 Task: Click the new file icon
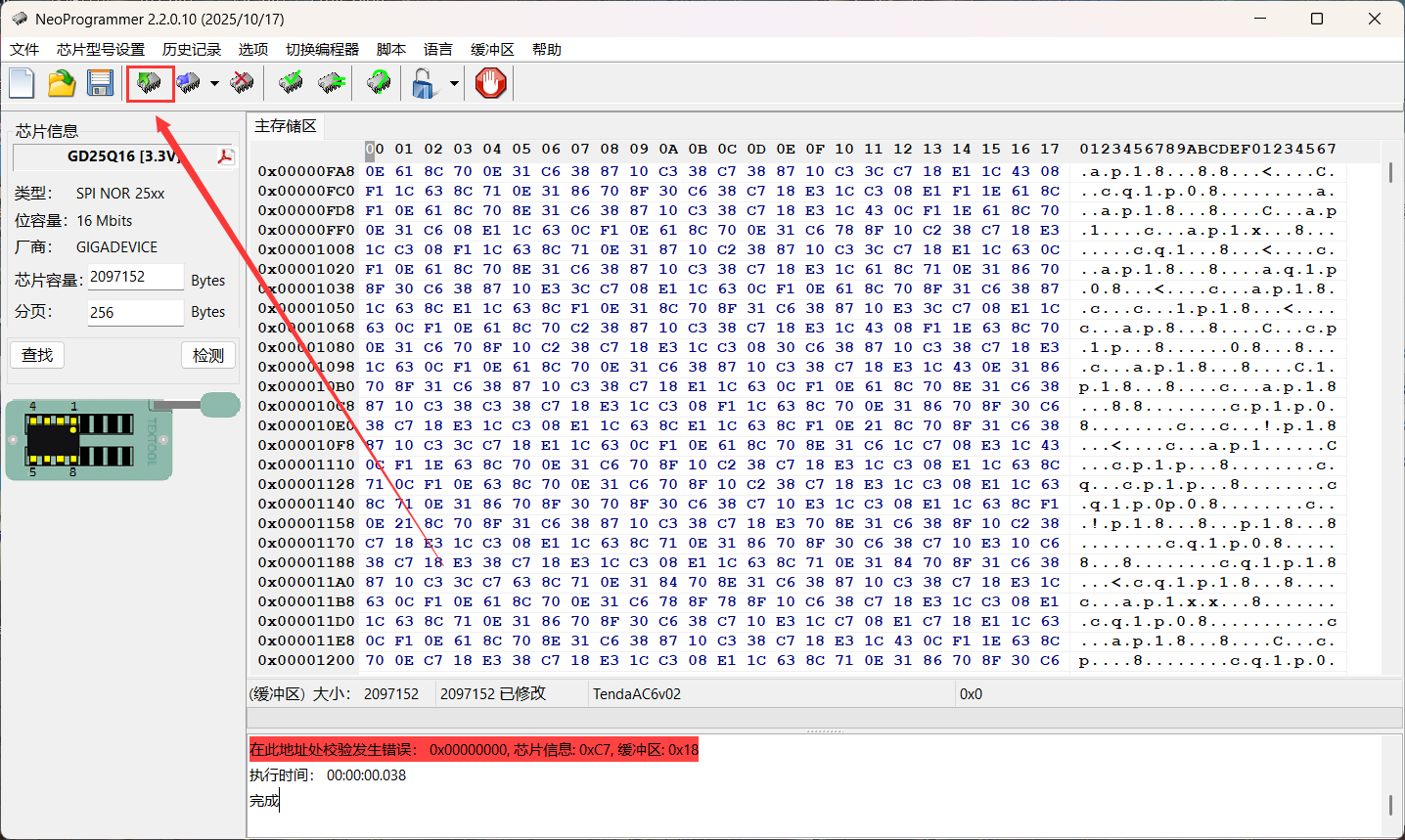pos(23,84)
